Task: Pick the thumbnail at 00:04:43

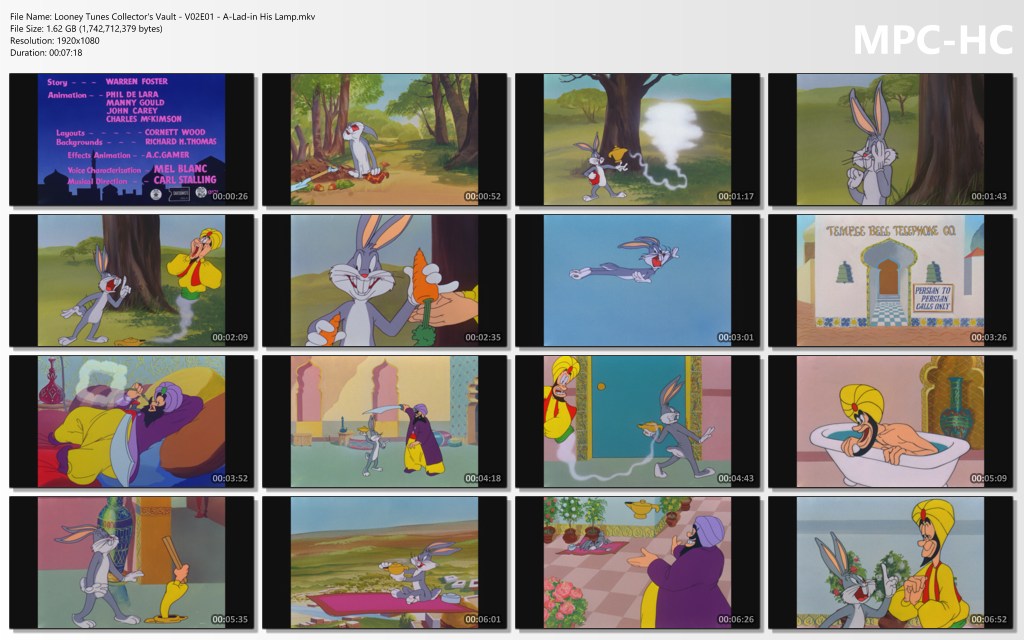Action: [637, 421]
